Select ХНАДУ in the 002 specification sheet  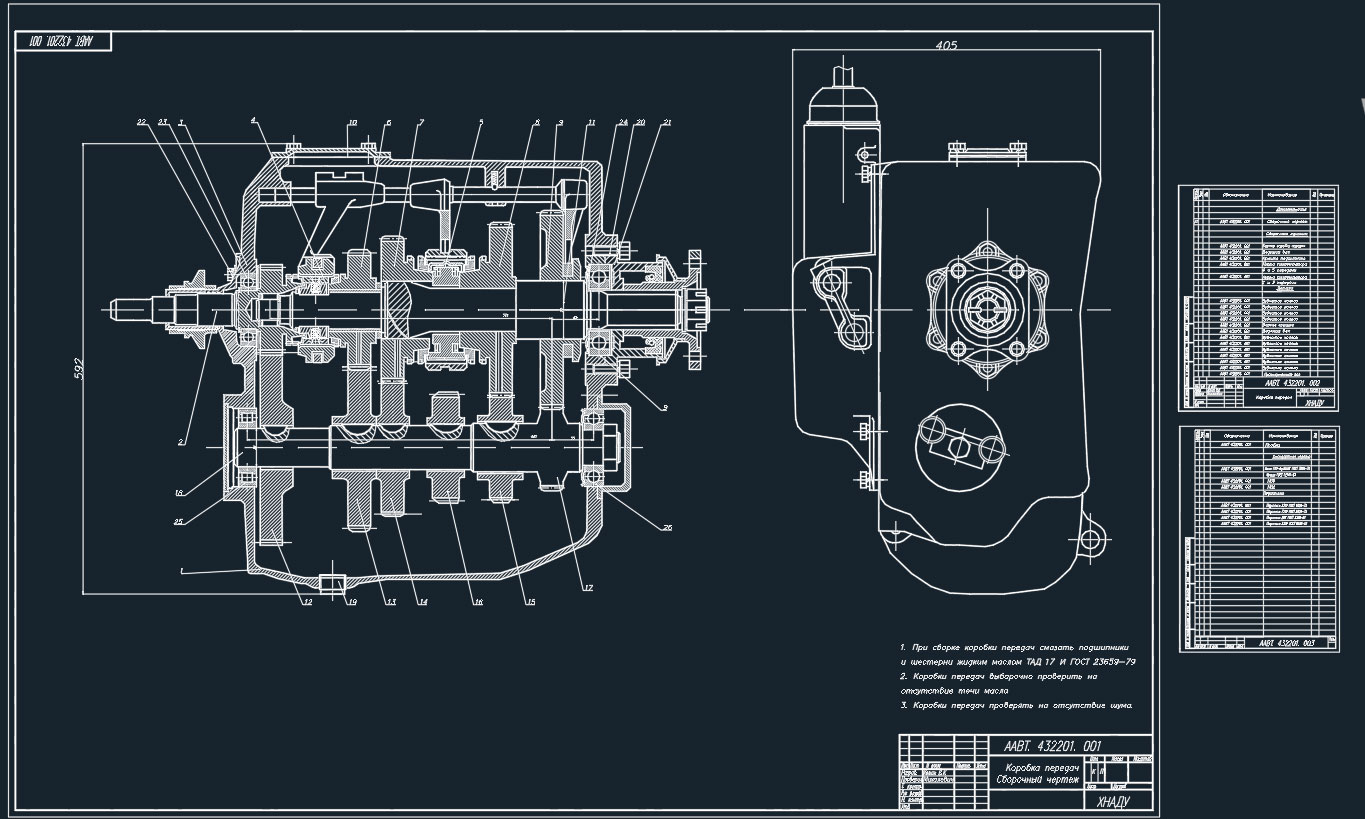tap(1313, 403)
